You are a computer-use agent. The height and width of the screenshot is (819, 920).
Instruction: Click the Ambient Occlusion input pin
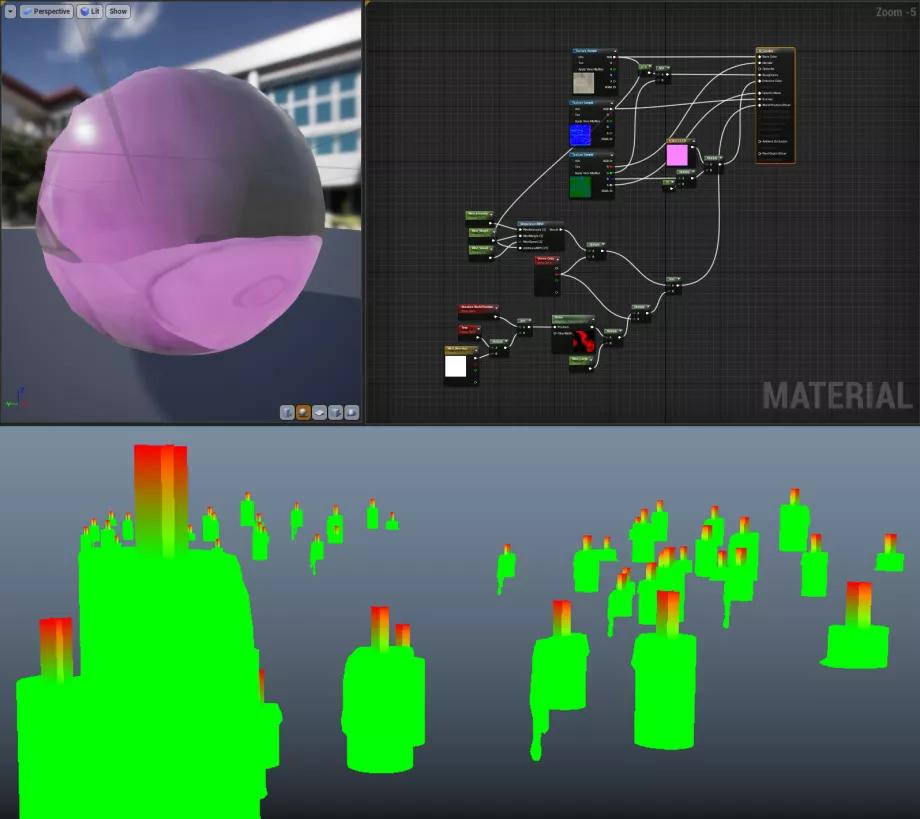click(x=761, y=142)
